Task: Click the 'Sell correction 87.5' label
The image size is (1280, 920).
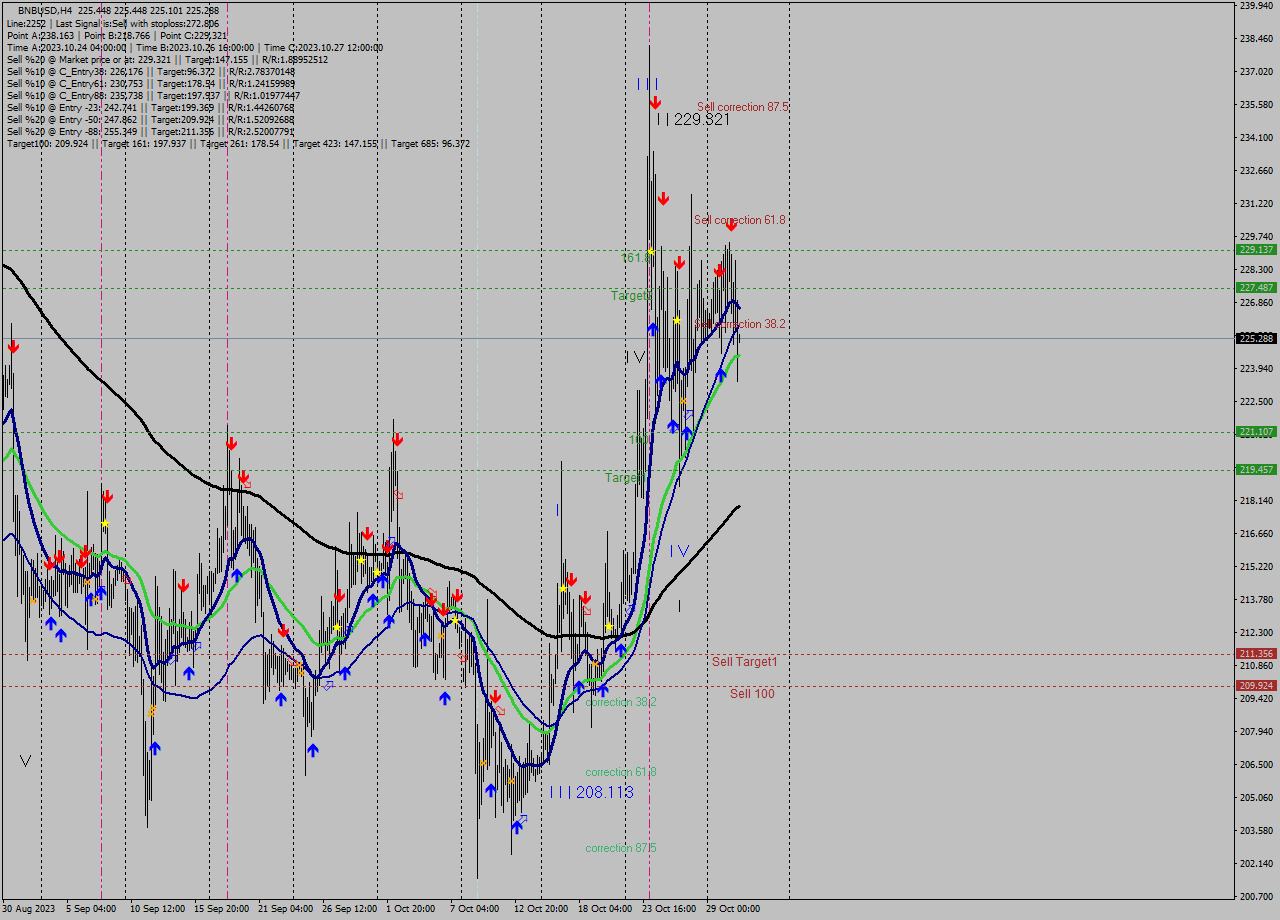Action: tap(743, 107)
